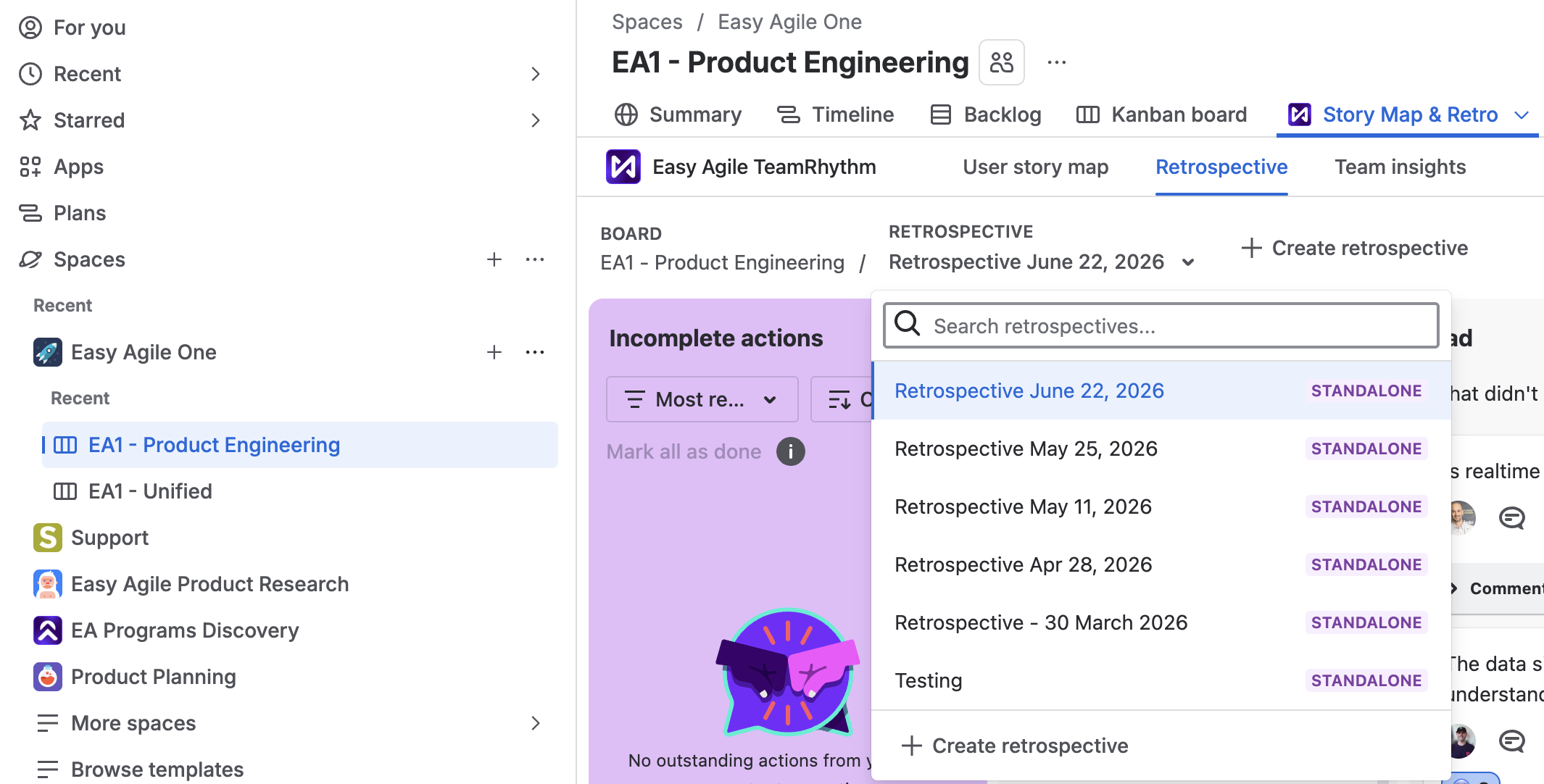
Task: Click the team members icon beside project title
Action: tap(1002, 62)
